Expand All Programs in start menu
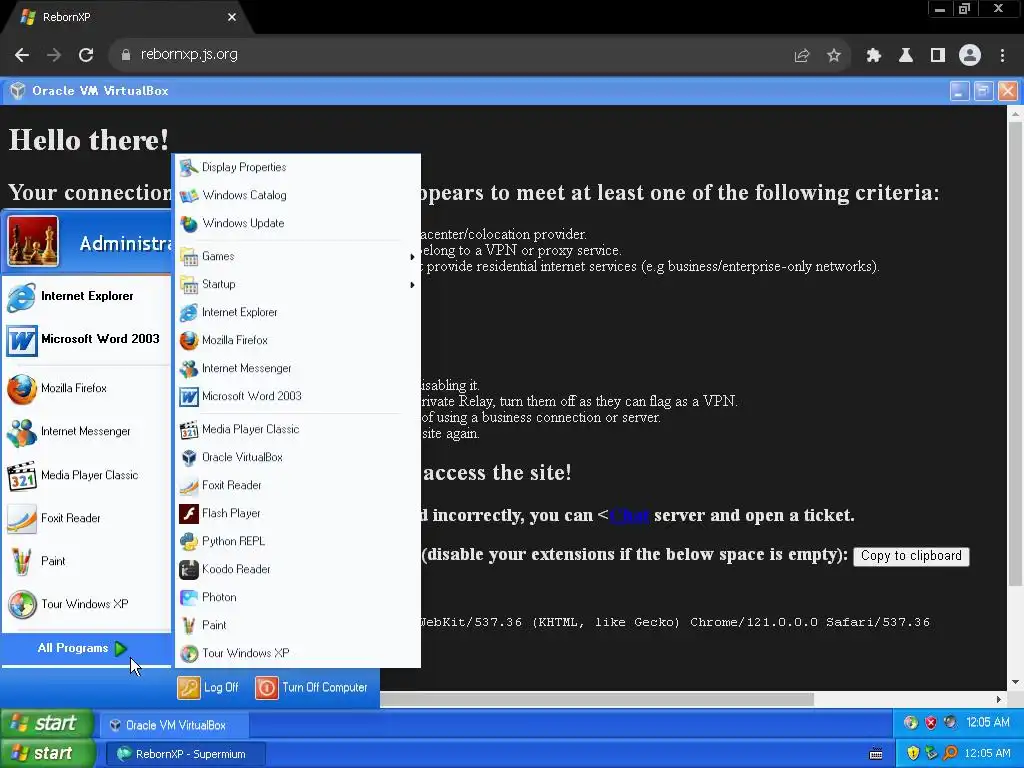The width and height of the screenshot is (1024, 768). pyautogui.click(x=86, y=648)
